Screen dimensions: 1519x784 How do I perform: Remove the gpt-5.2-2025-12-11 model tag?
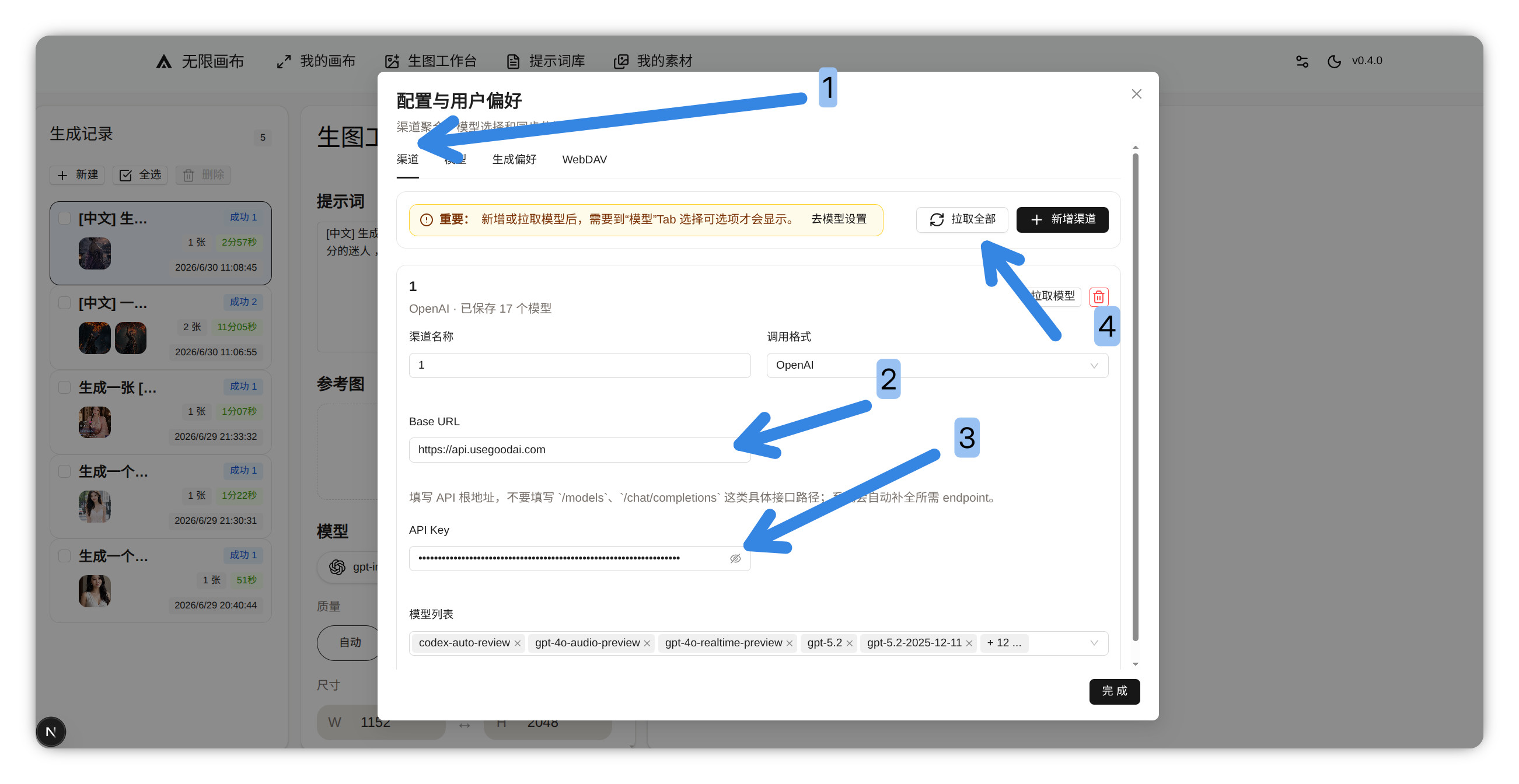click(969, 643)
